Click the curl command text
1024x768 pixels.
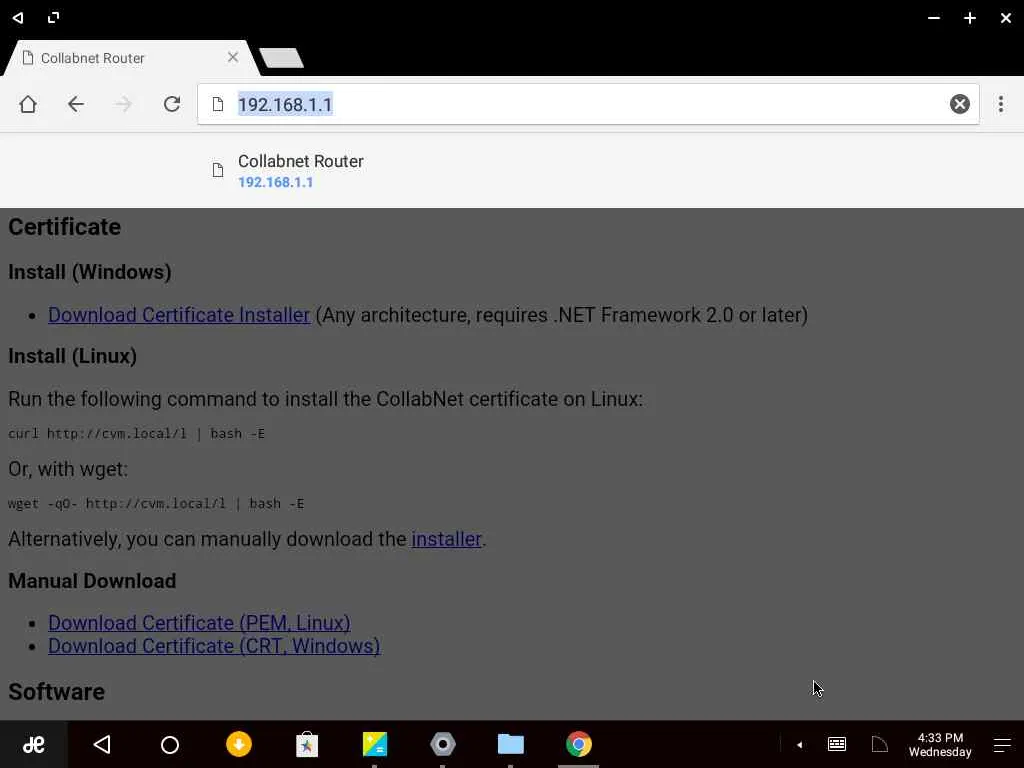tap(136, 434)
